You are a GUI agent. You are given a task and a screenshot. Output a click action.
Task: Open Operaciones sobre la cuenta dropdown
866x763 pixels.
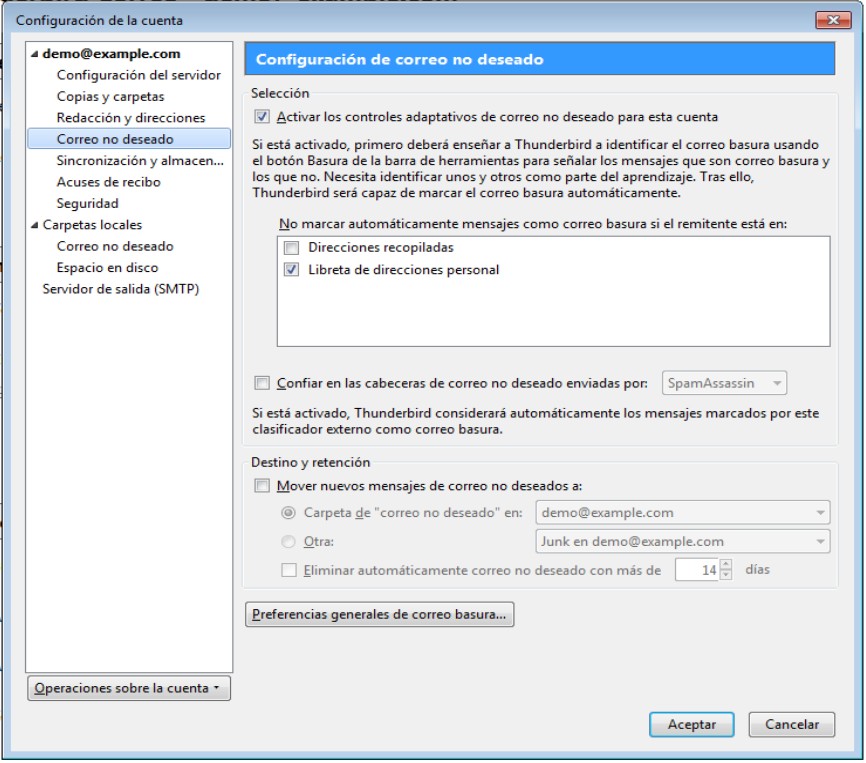(129, 688)
